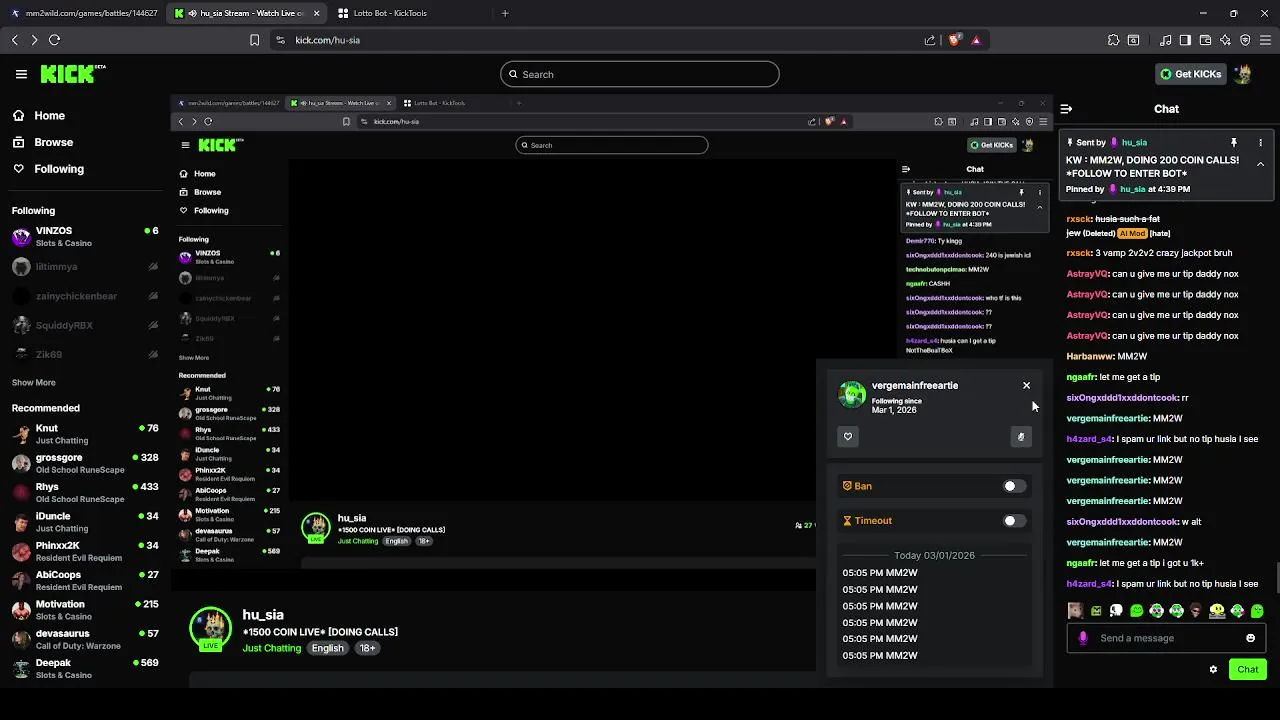
Task: Click 18+ tag under stream title
Action: [x=367, y=648]
